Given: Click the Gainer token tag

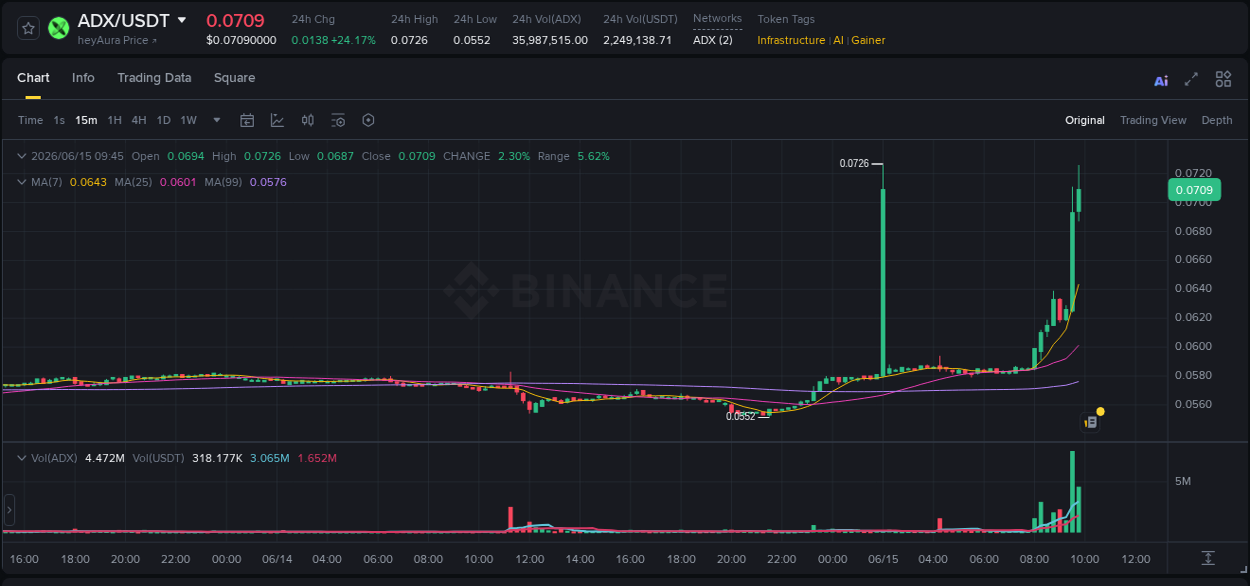Looking at the screenshot, I should click(x=868, y=40).
